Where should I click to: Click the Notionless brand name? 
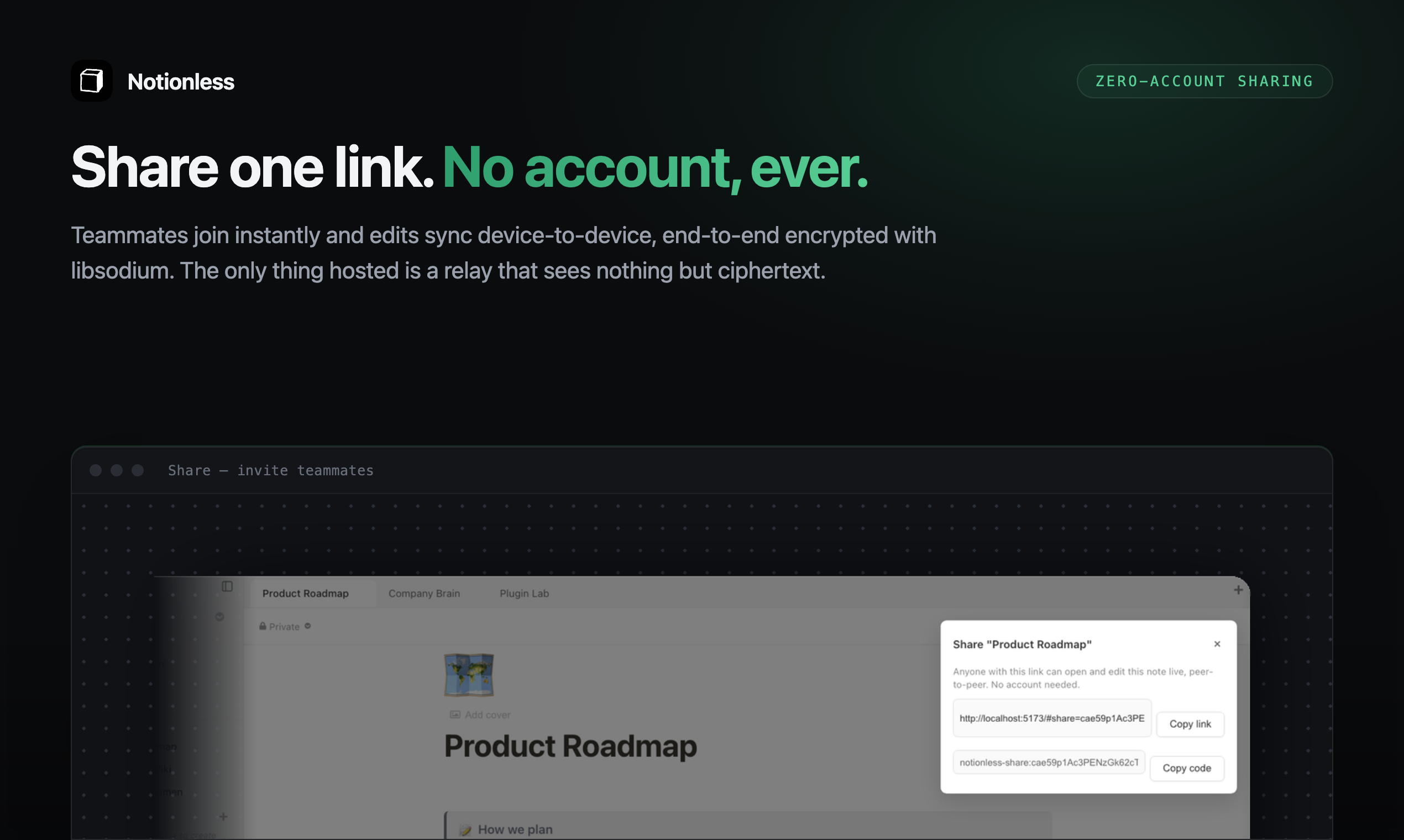(181, 82)
